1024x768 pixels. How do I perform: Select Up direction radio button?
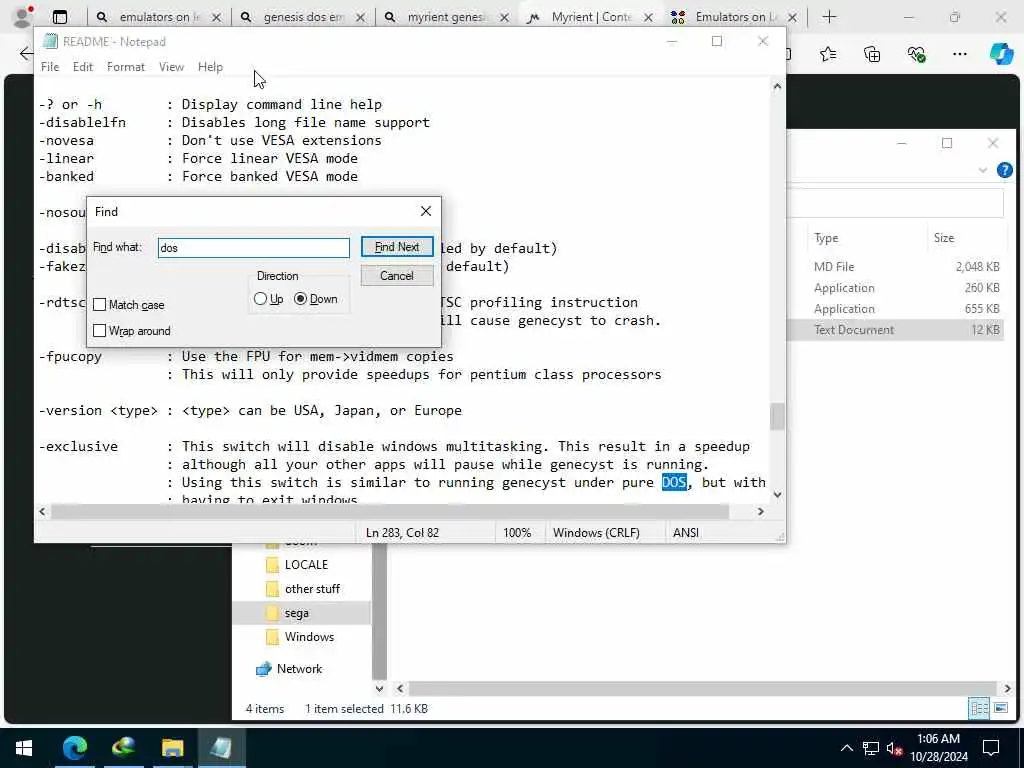coord(261,299)
